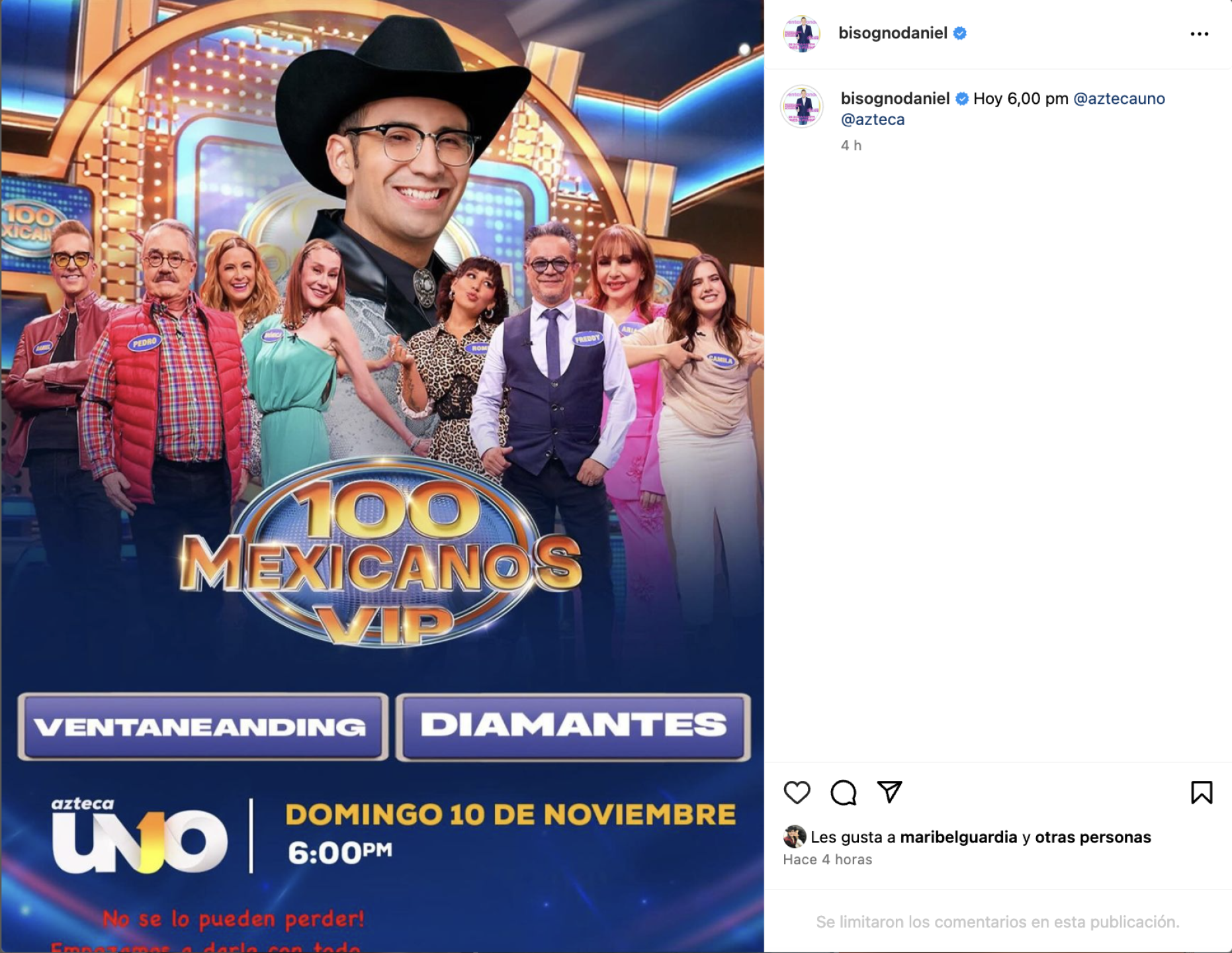Open maribelguardia profile from likes
The height and width of the screenshot is (953, 1232).
pyautogui.click(x=958, y=837)
